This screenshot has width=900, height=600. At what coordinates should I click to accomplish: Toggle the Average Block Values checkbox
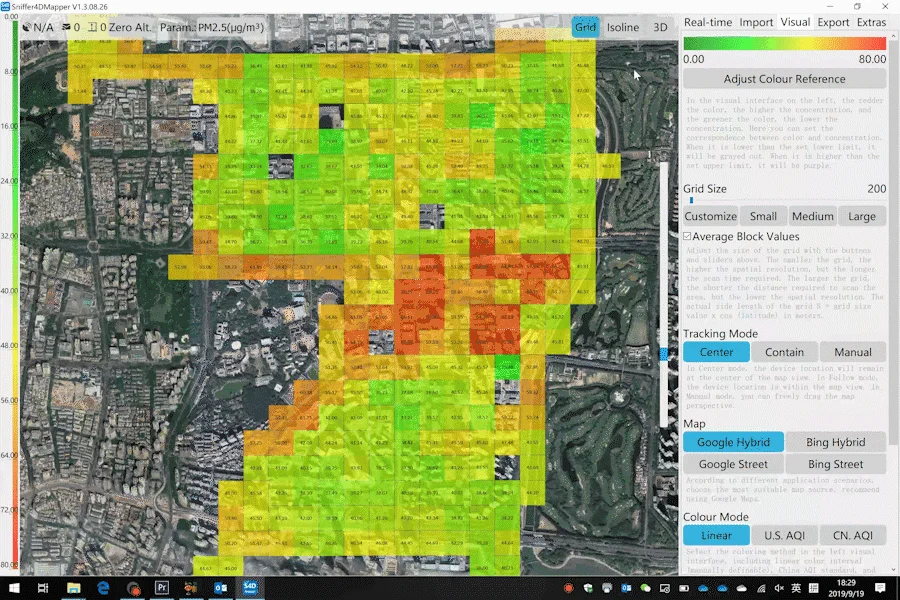688,236
